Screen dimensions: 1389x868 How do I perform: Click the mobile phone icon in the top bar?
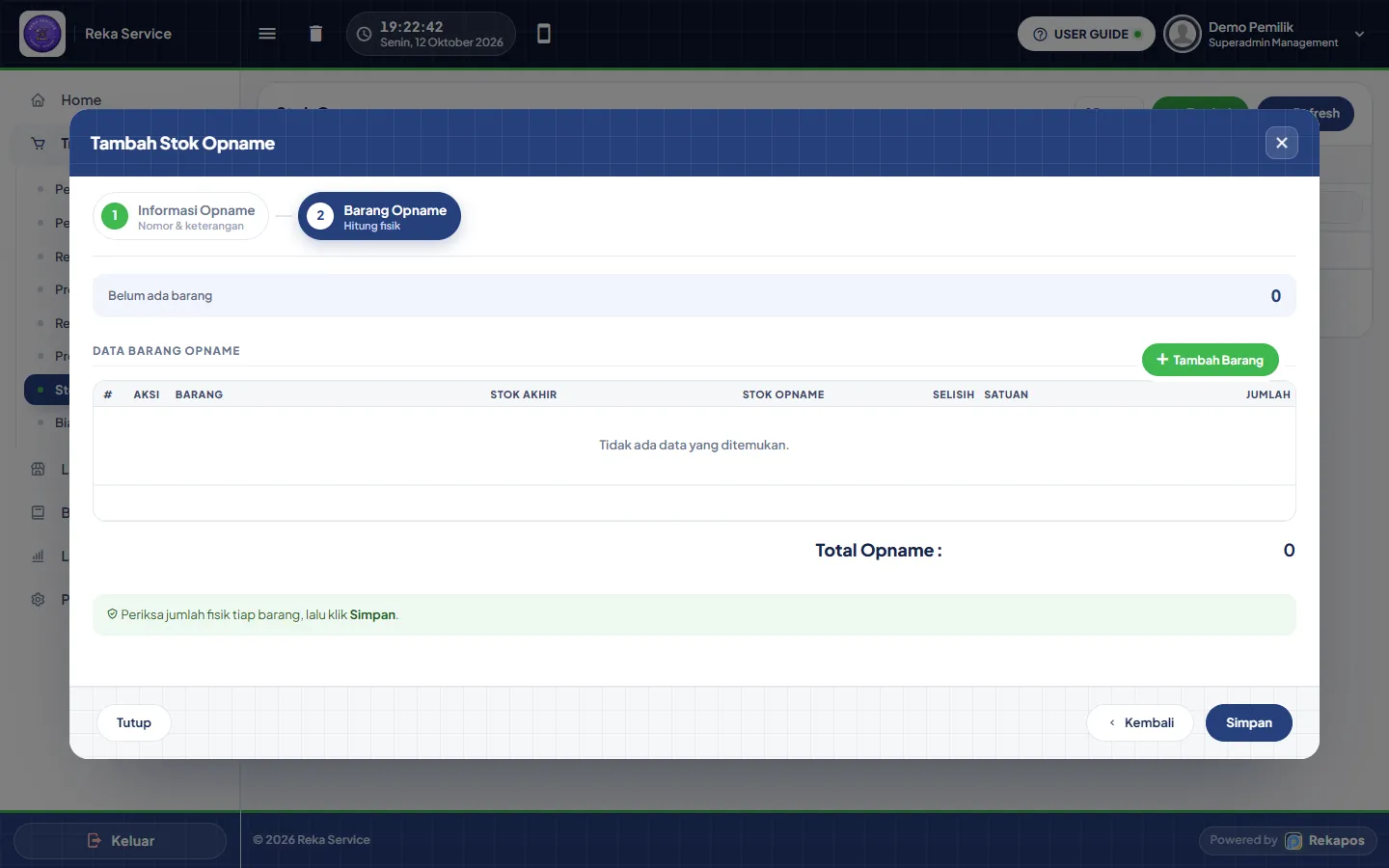544,34
